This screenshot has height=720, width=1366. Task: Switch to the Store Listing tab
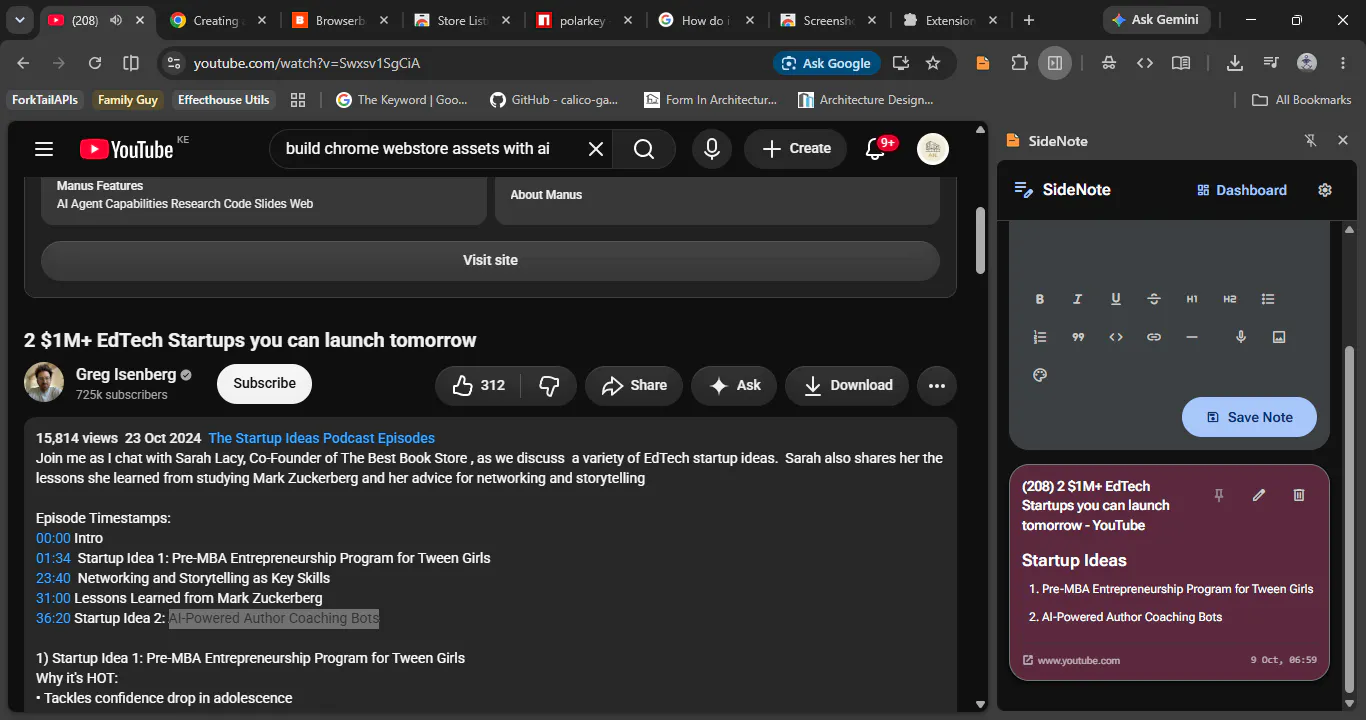coord(464,20)
